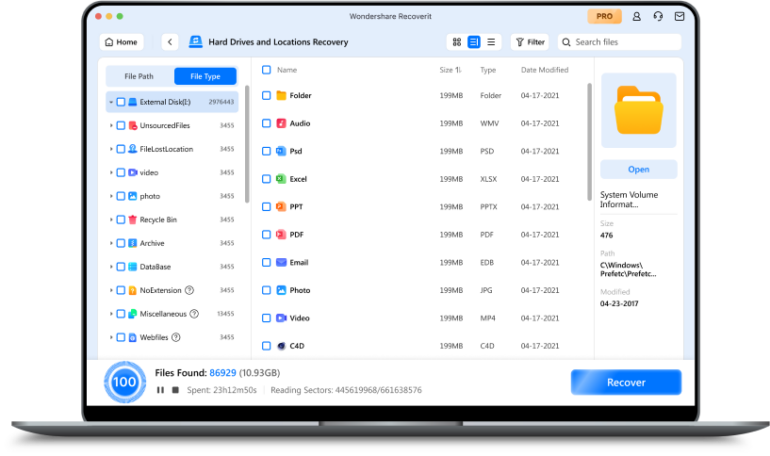Click the DataBase category icon
Image resolution: width=770 pixels, height=456 pixels.
click(x=133, y=267)
